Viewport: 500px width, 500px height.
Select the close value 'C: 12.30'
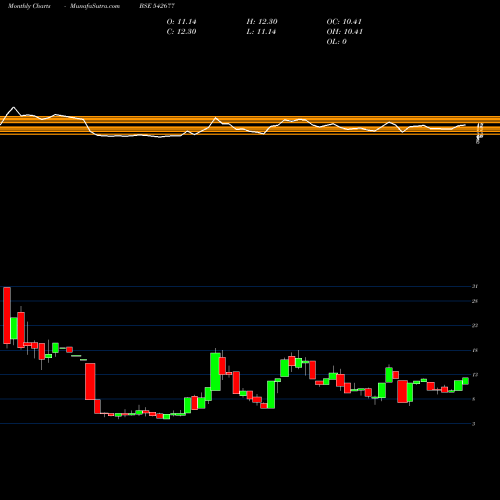click(x=181, y=32)
